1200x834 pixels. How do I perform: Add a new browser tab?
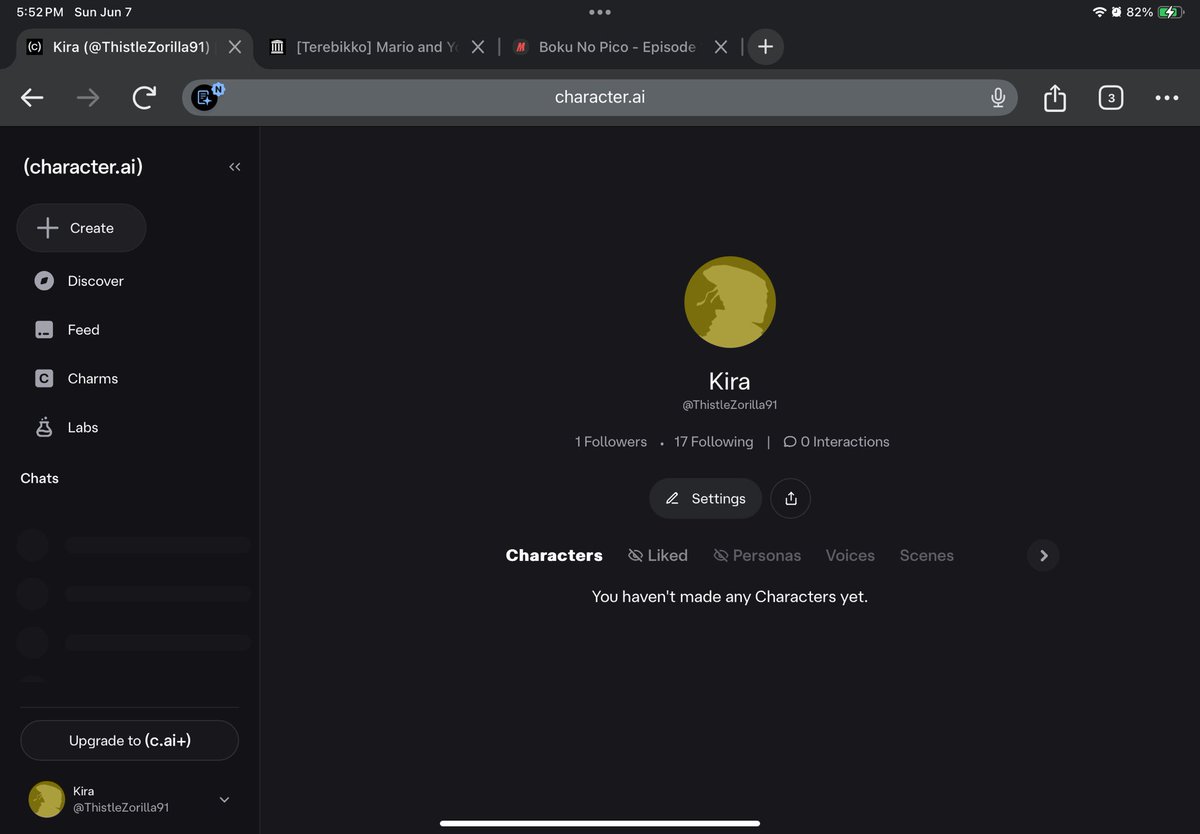pyautogui.click(x=765, y=47)
